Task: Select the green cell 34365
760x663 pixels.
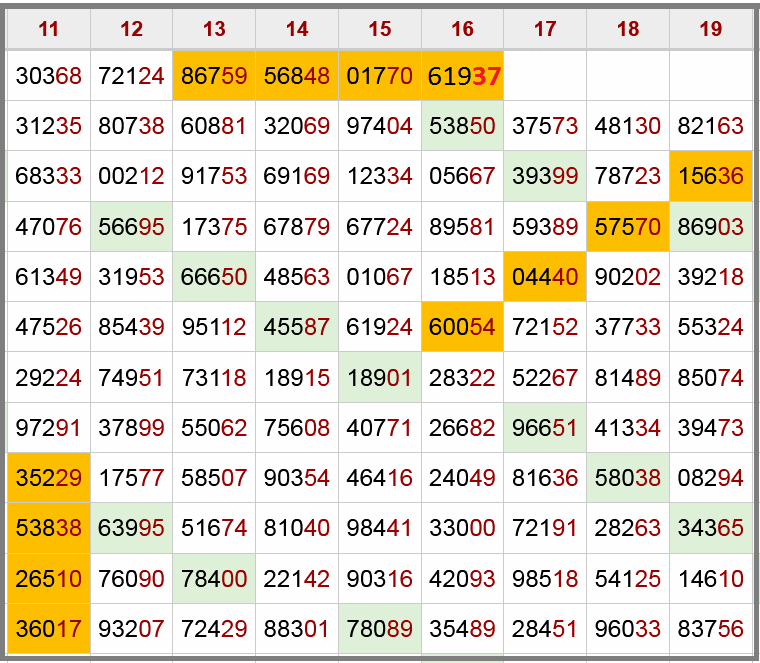Action: coord(711,528)
